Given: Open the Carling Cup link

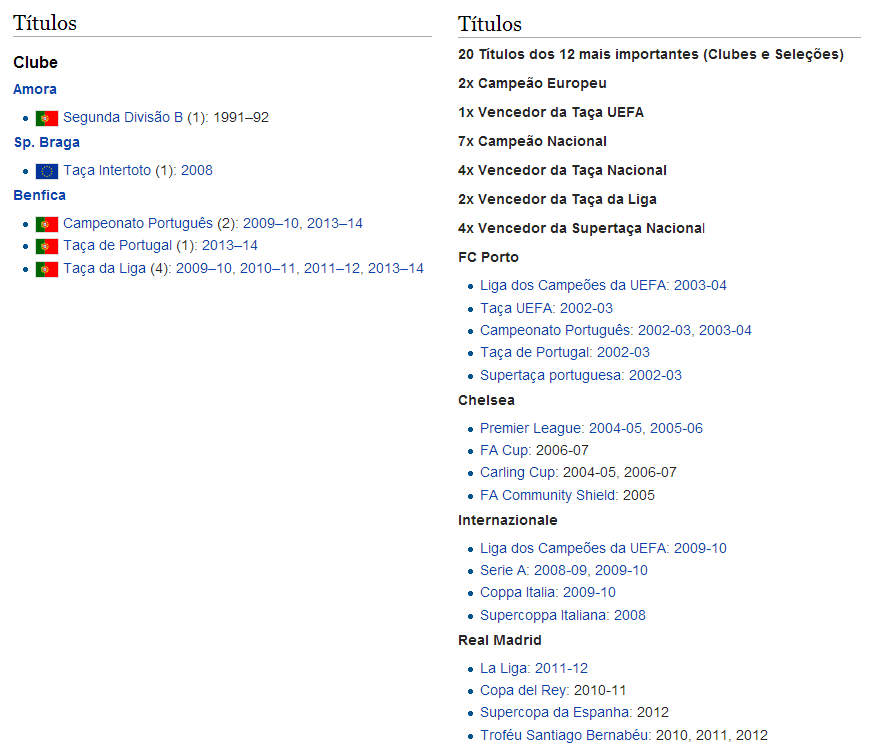Looking at the screenshot, I should coord(518,472).
